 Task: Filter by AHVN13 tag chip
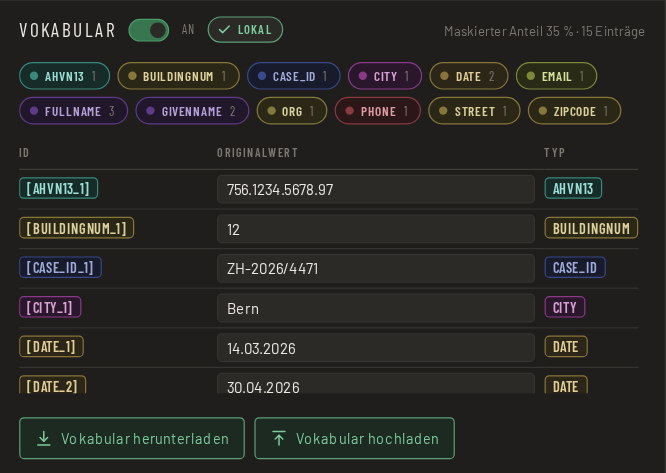[x=65, y=76]
